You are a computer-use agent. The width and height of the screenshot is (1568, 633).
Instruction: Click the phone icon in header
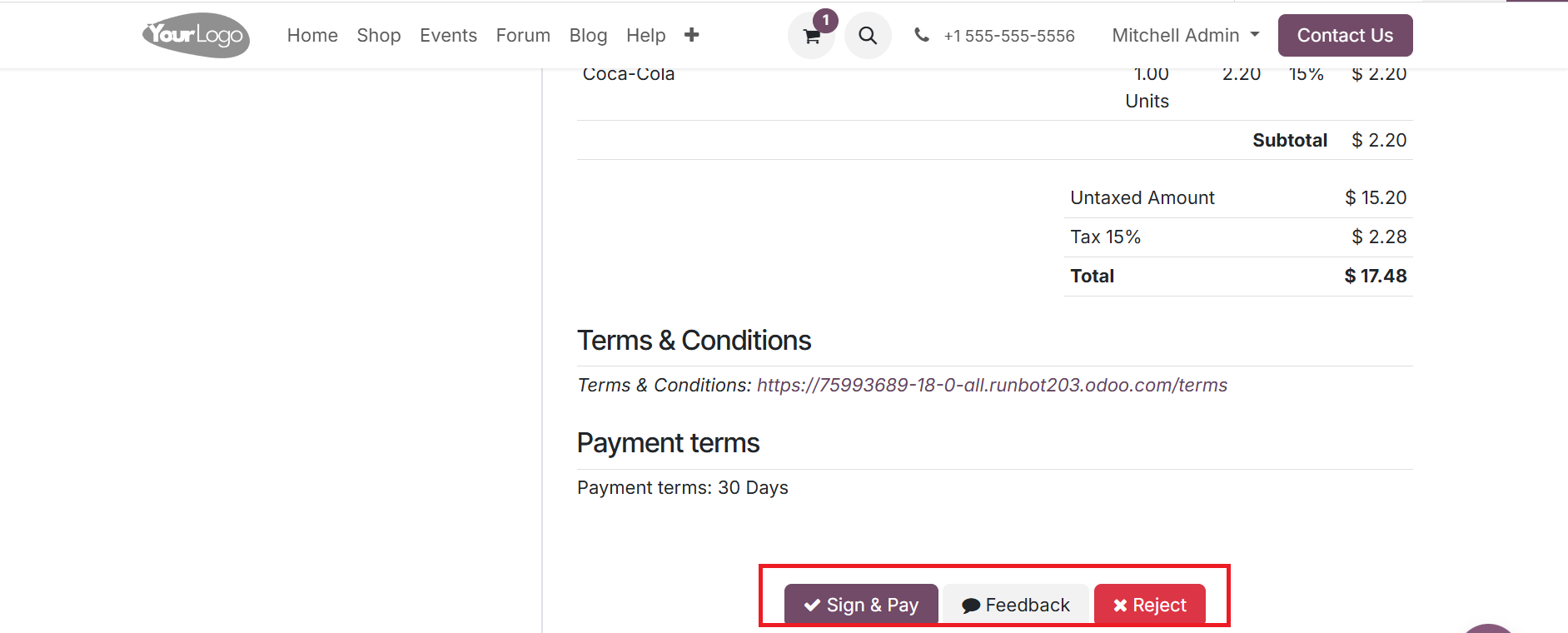tap(922, 35)
